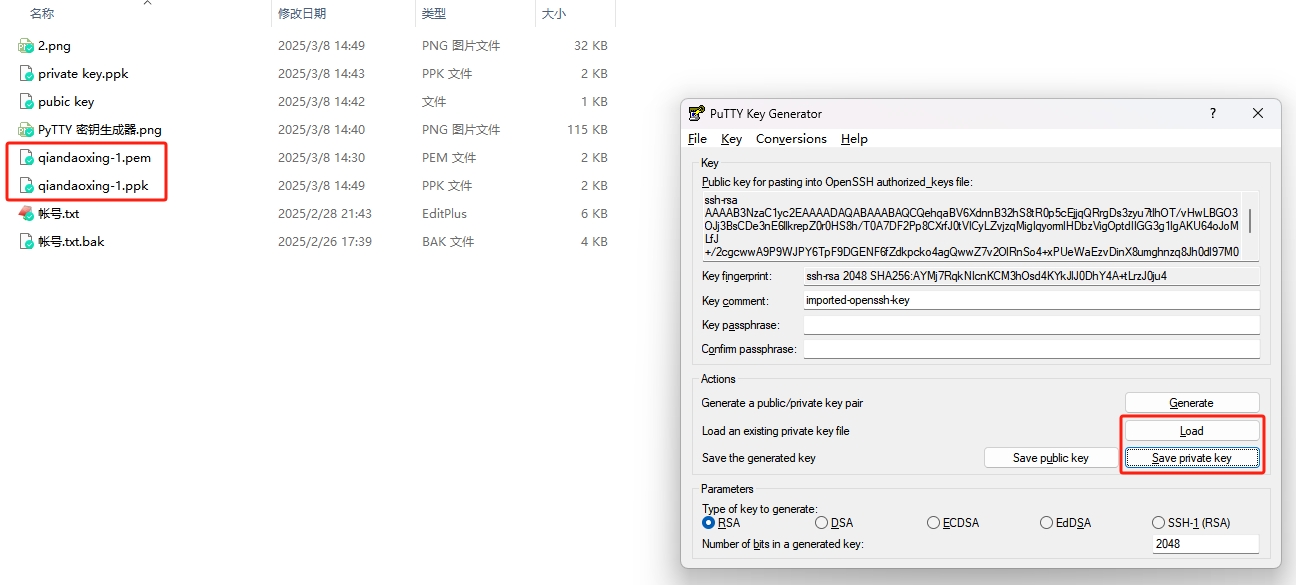
Task: Select the file named PyTTY 密钥生成器.png
Action: click(x=100, y=130)
